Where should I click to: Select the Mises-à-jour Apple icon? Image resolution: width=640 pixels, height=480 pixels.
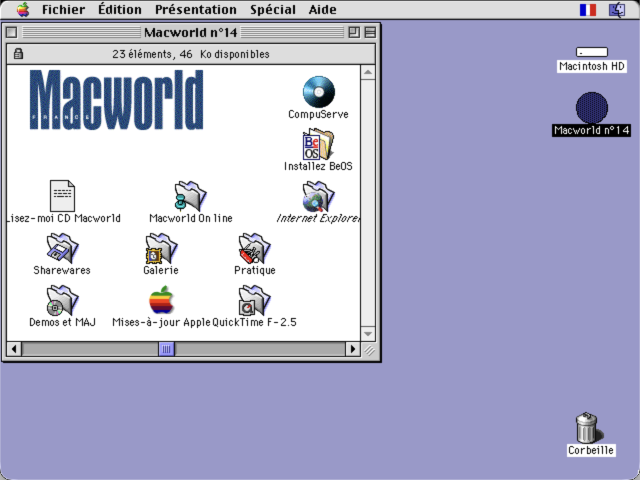click(x=161, y=300)
